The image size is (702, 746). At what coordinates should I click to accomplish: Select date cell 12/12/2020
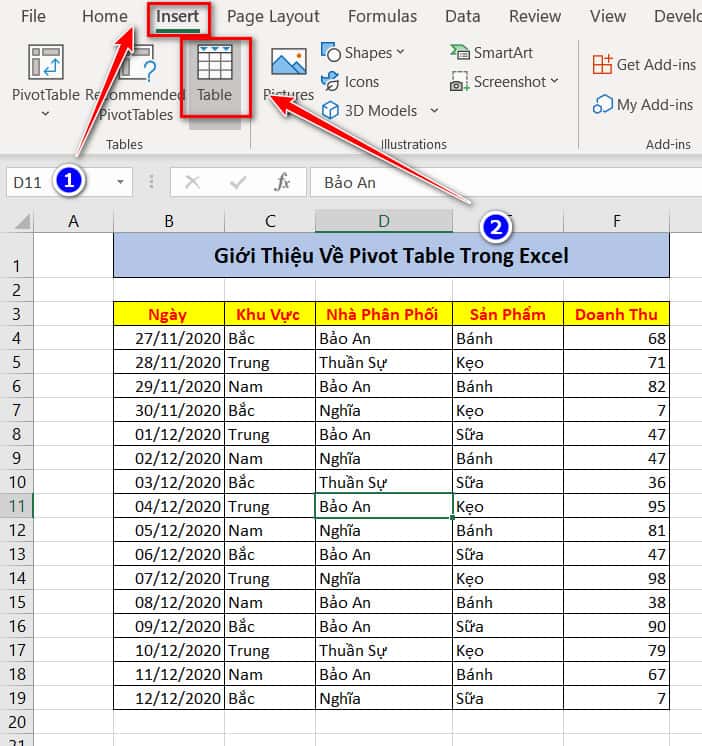tap(169, 698)
